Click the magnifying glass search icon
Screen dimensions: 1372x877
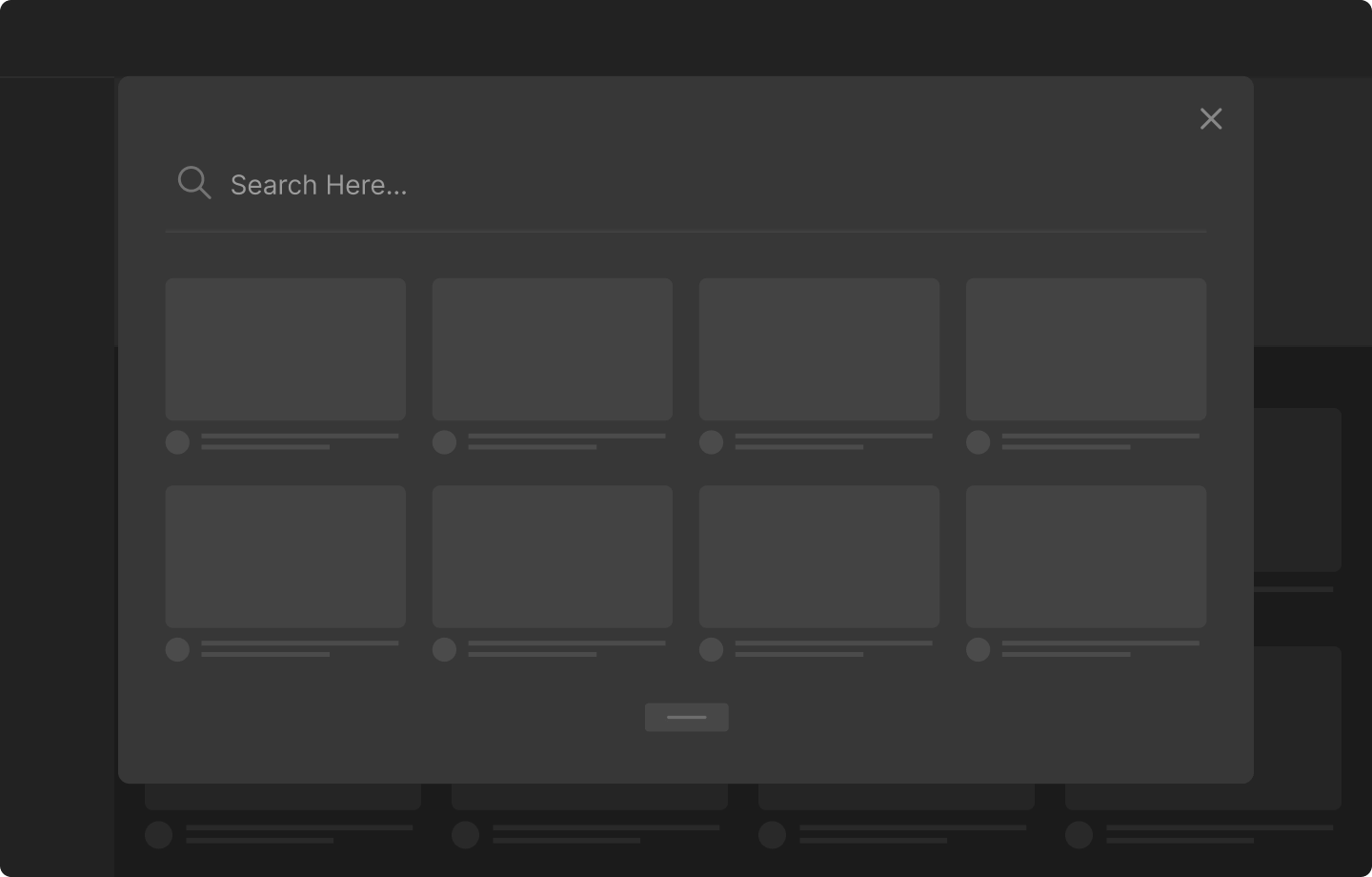click(x=194, y=182)
